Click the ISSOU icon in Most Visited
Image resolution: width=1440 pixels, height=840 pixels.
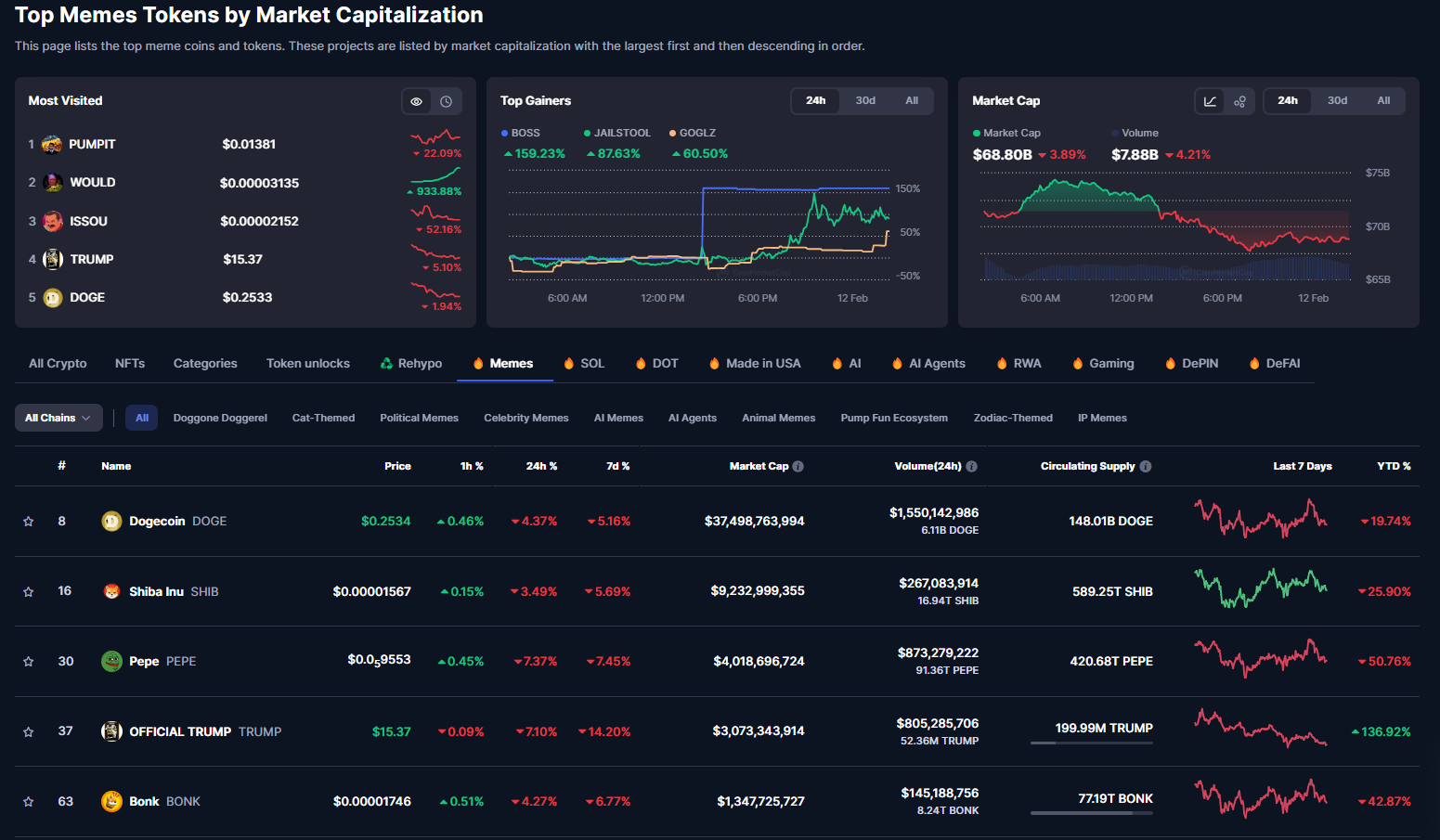[x=53, y=221]
